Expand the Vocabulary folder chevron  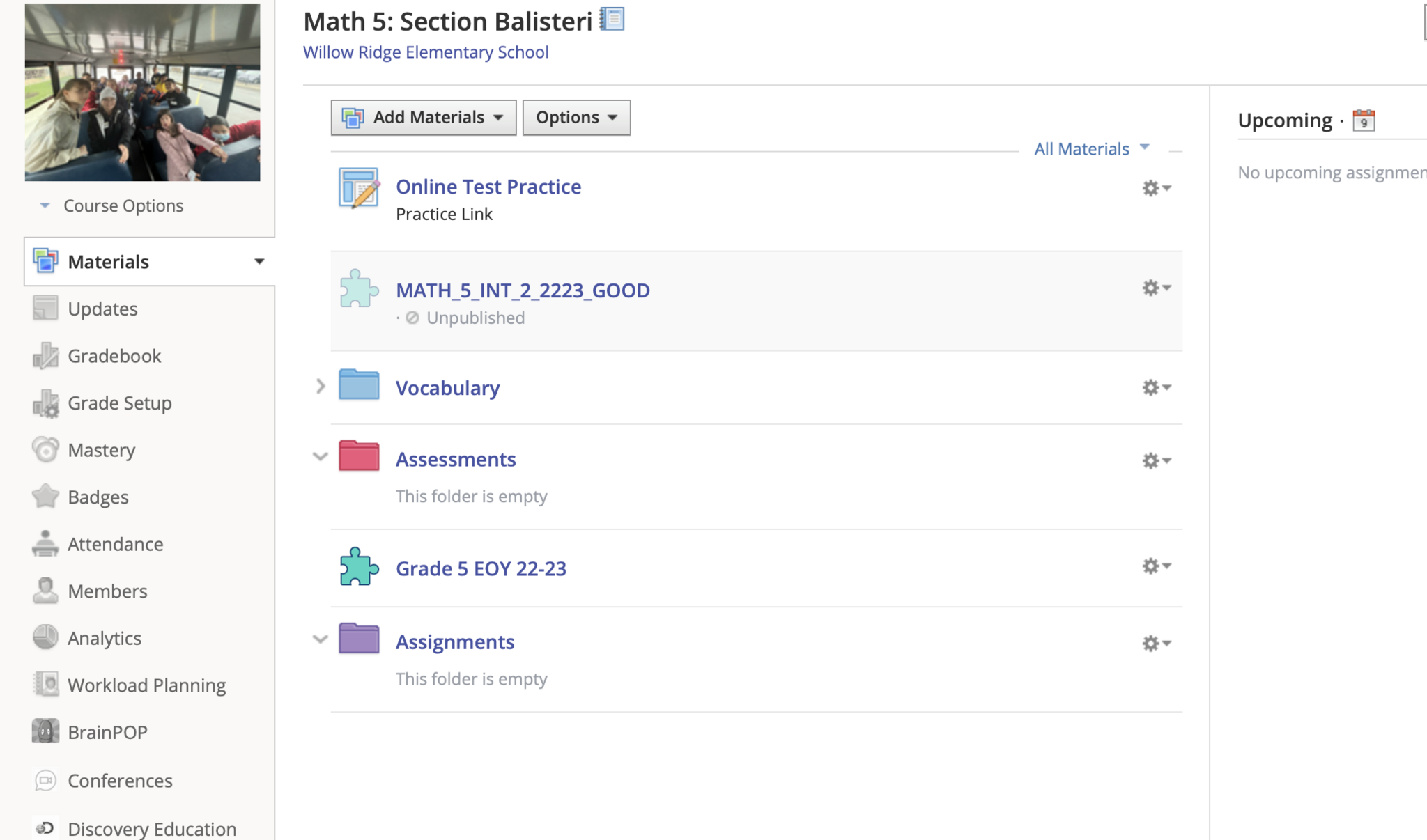[321, 387]
